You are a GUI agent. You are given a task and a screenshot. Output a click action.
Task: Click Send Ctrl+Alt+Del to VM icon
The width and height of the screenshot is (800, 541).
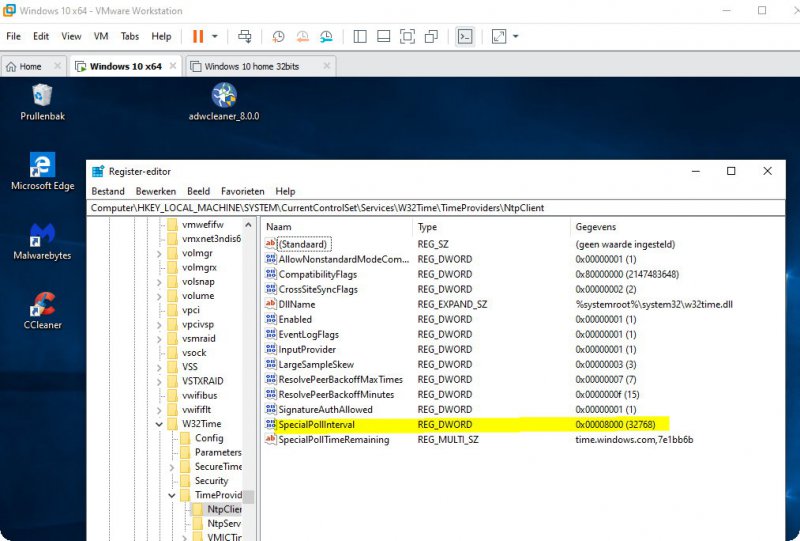tap(245, 36)
